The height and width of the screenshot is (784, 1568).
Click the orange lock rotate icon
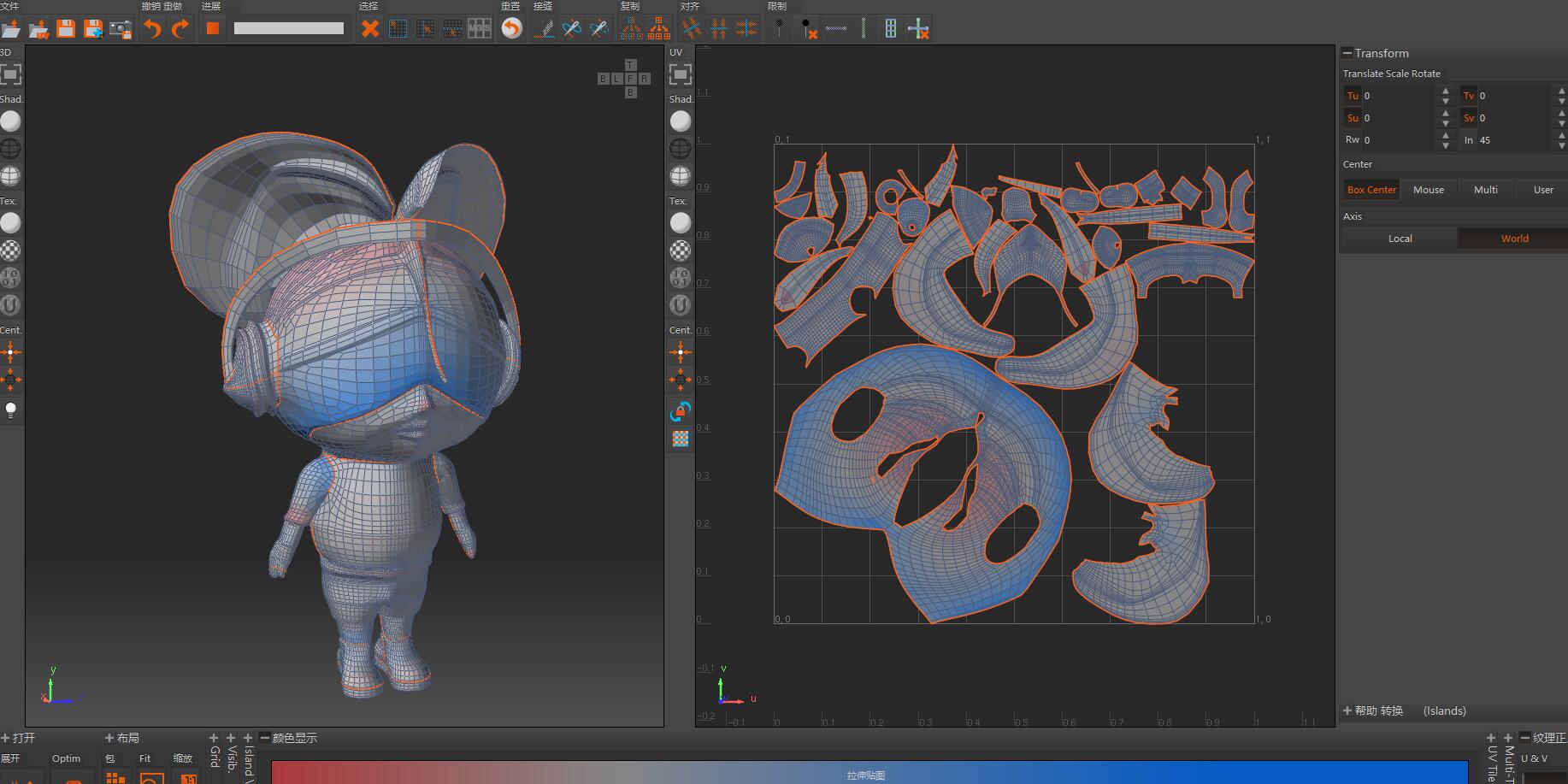point(681,411)
